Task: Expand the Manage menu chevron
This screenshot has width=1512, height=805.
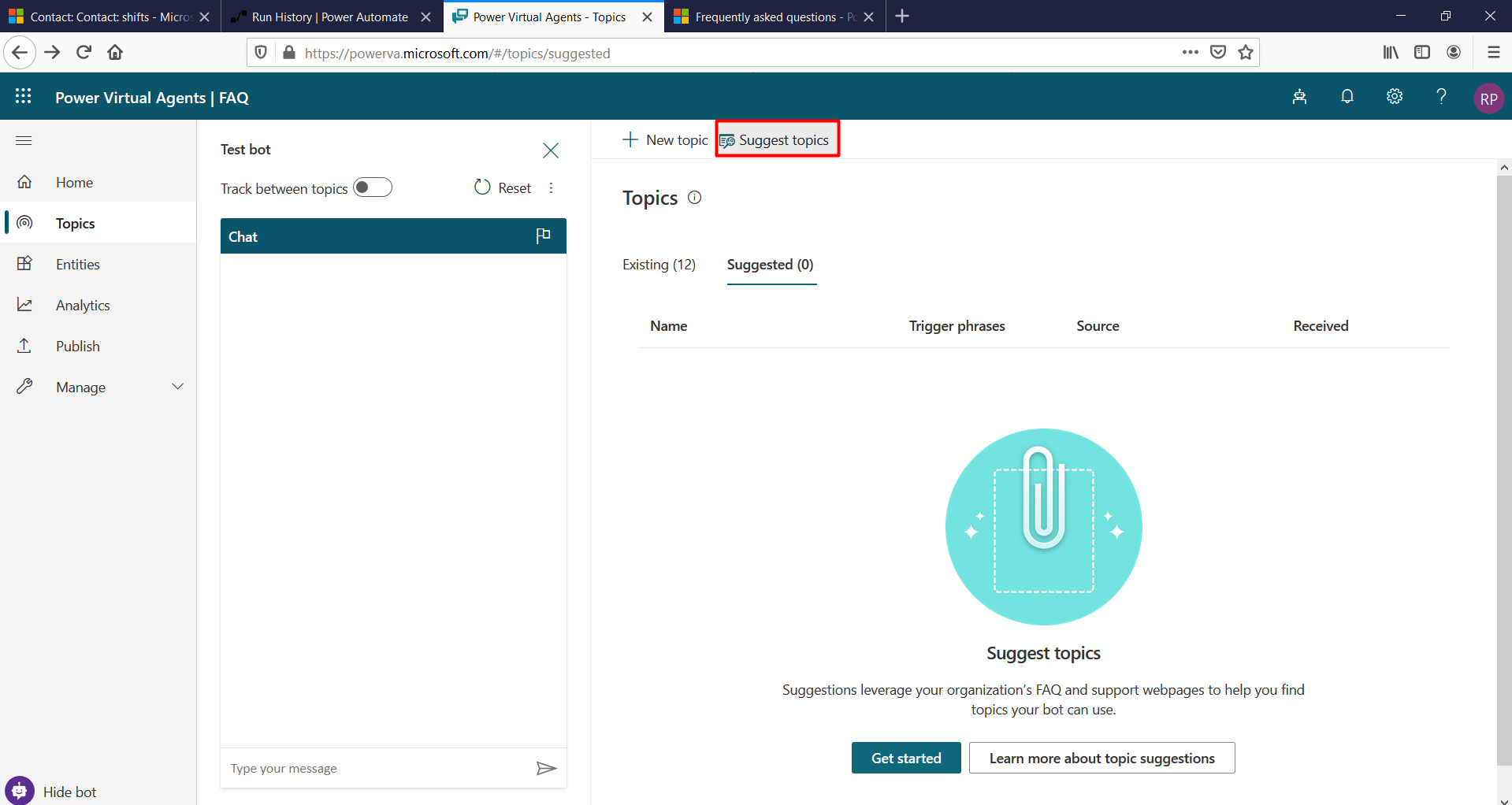Action: click(178, 387)
